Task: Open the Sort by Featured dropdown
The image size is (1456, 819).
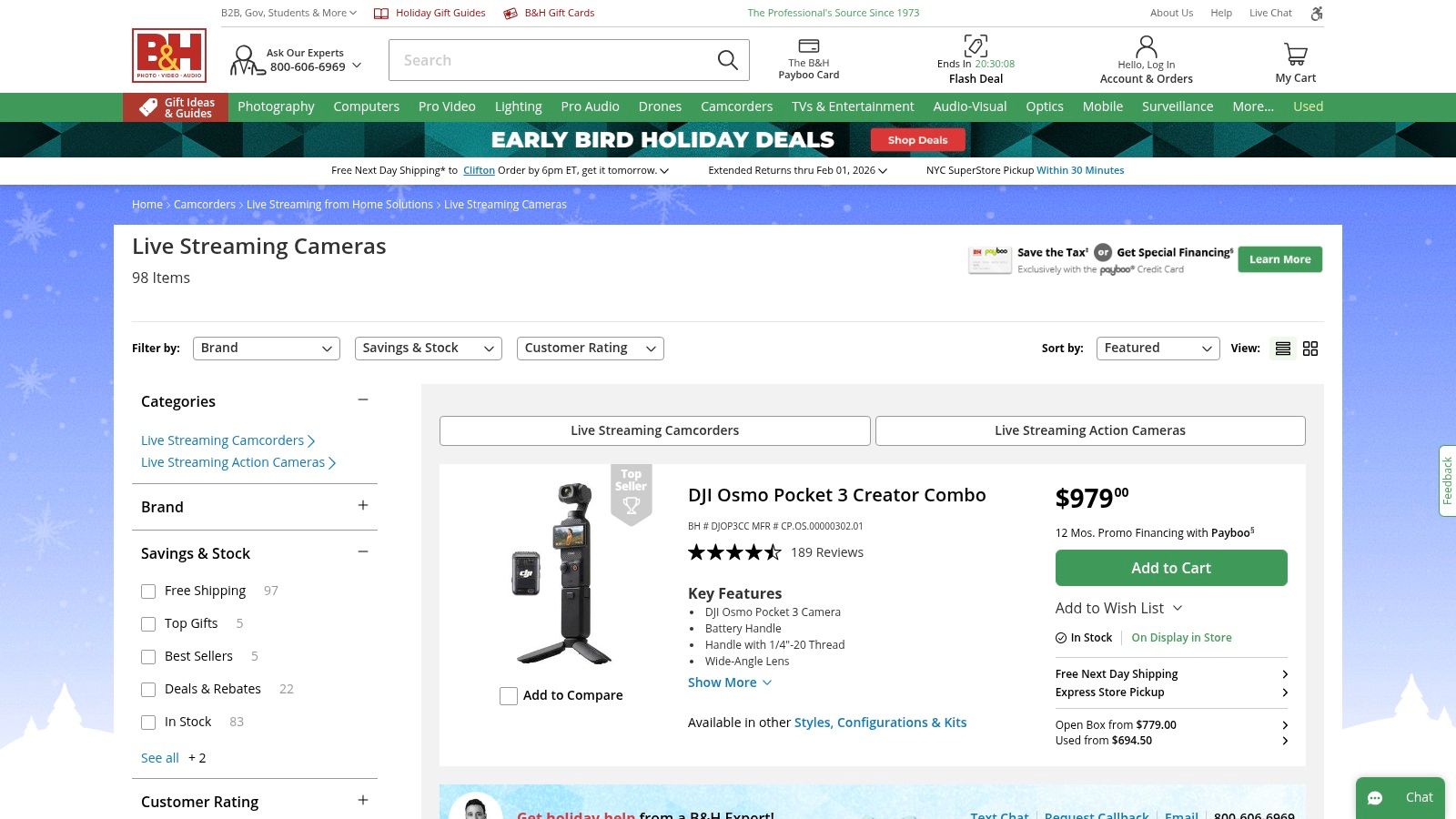Action: pyautogui.click(x=1158, y=349)
